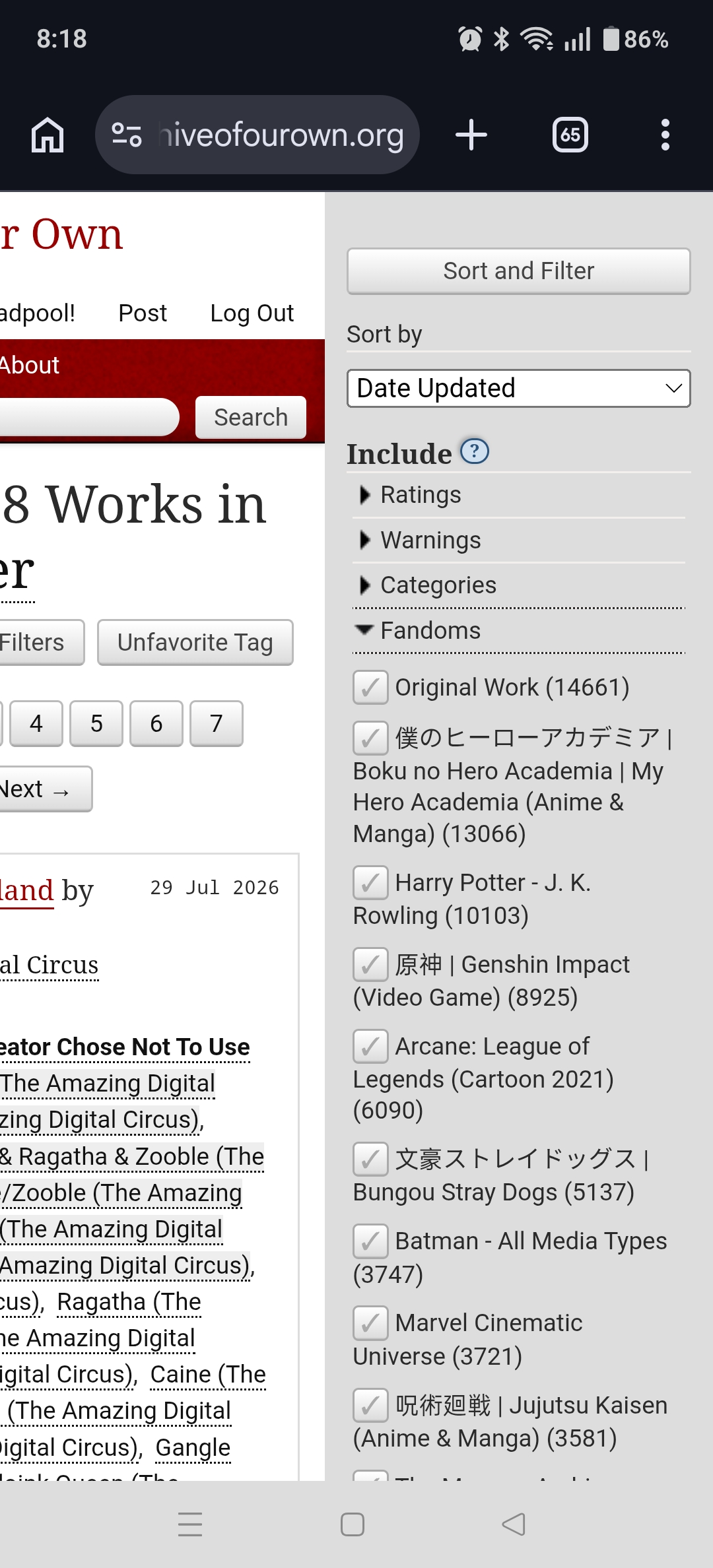
Task: Open the Caine (The tag link
Action: click(x=208, y=1375)
